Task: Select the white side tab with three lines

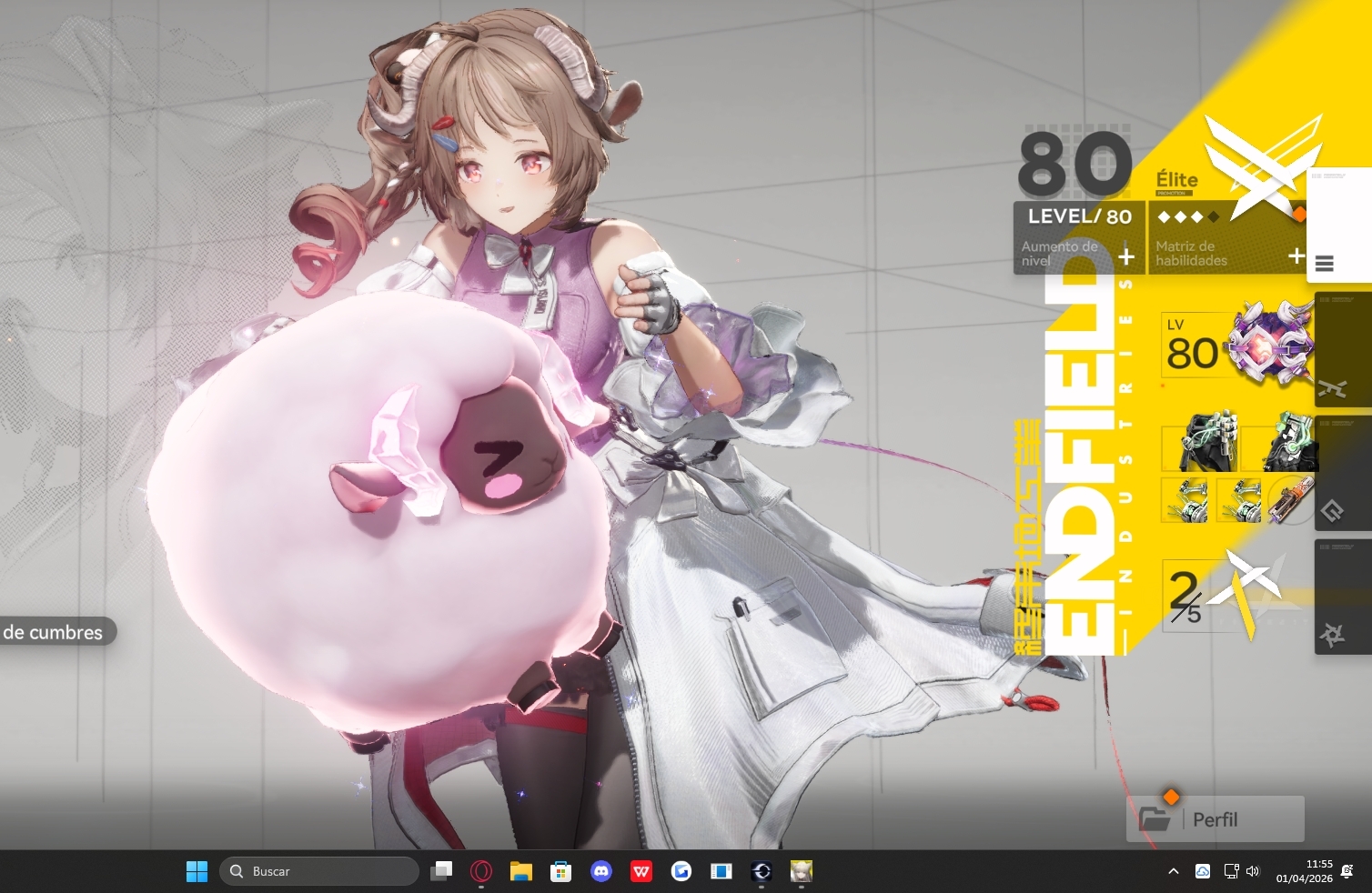Action: point(1338,225)
